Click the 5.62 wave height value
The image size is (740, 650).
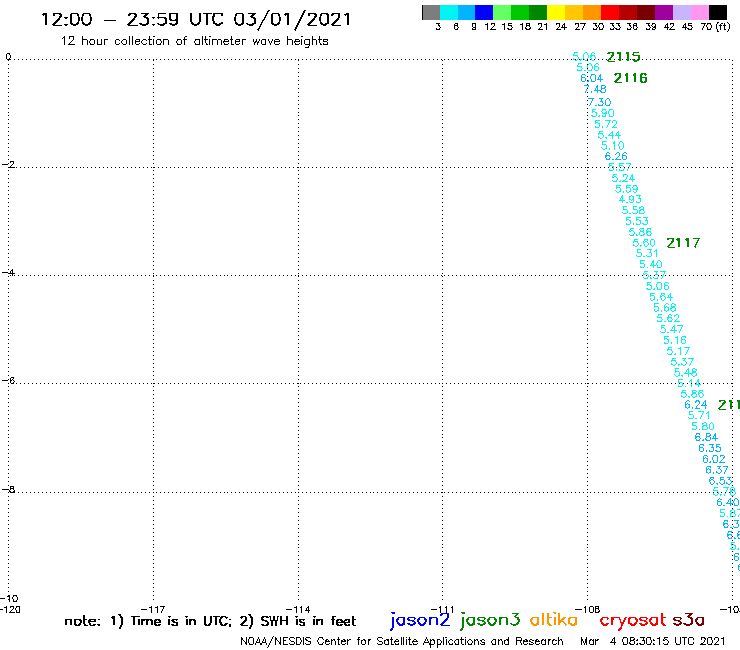click(668, 318)
